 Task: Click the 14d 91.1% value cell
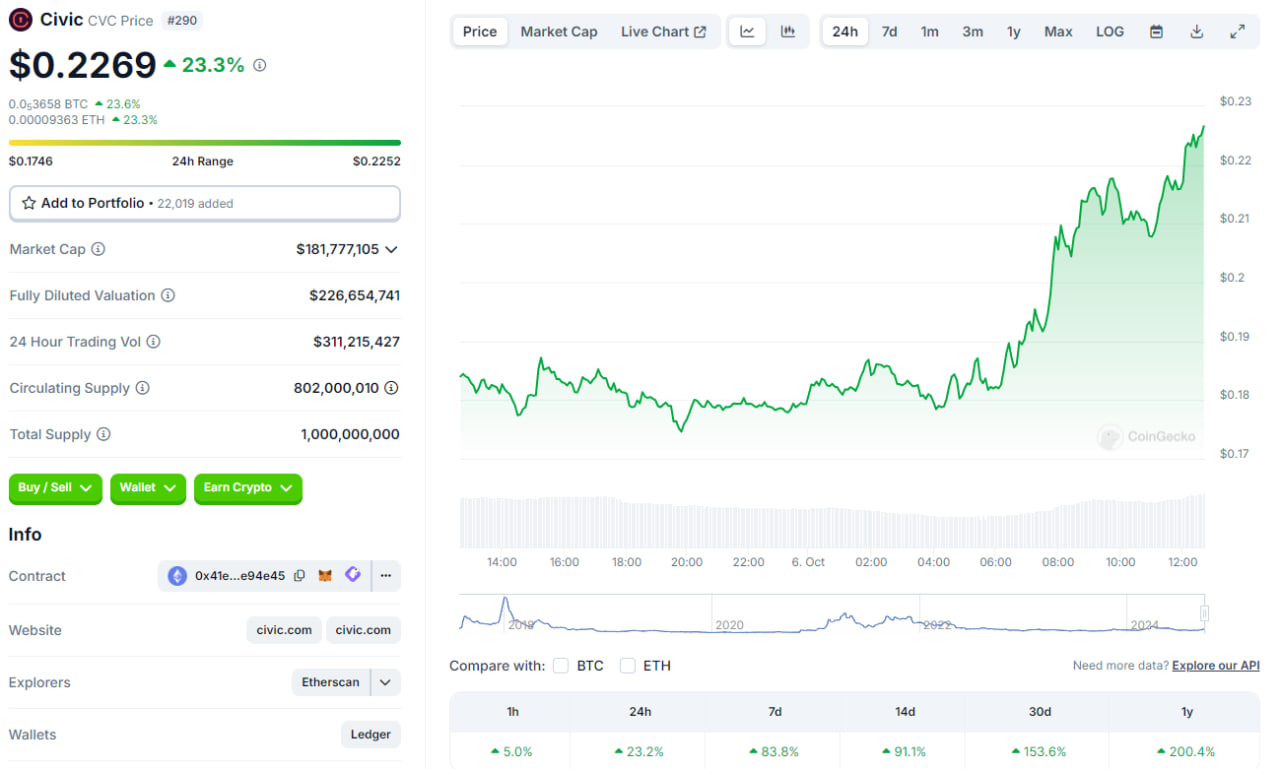tap(904, 751)
